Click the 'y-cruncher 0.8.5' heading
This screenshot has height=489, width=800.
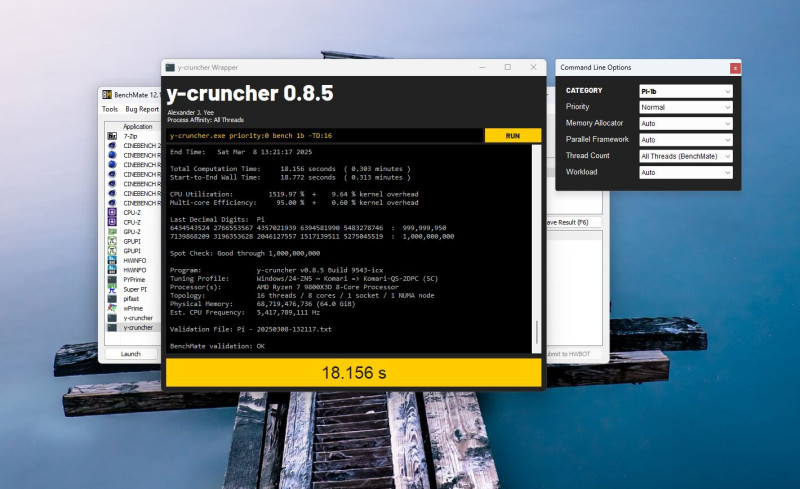[250, 93]
